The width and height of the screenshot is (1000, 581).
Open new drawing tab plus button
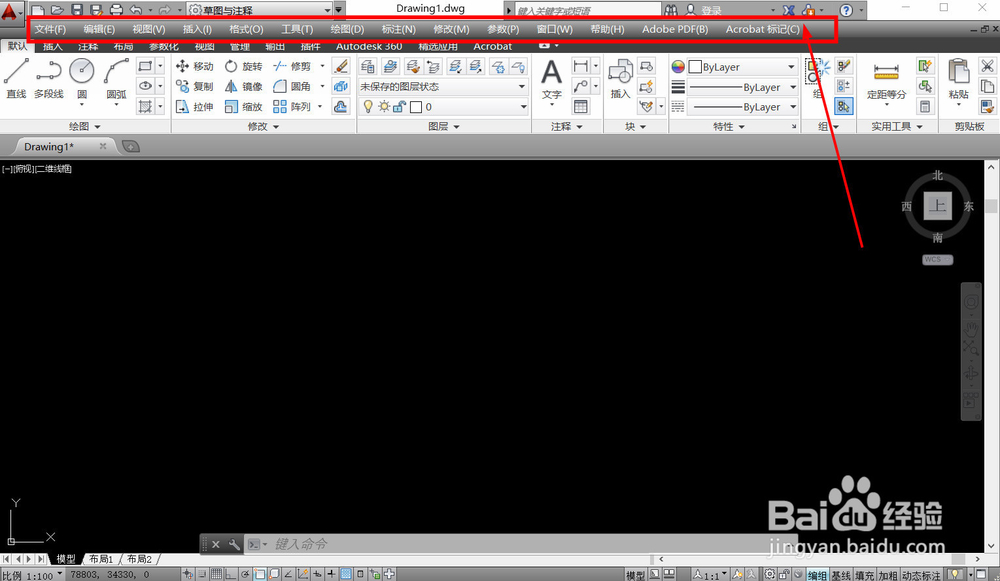[130, 147]
